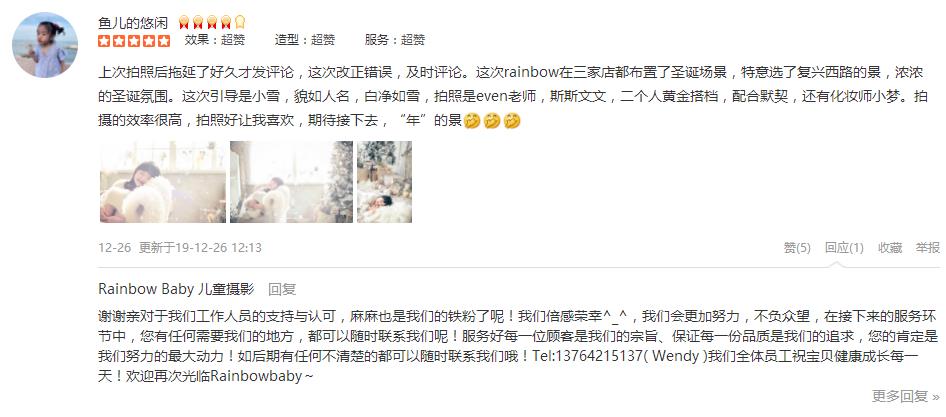Open username 鱼儿的悠闲 profile
946x417 pixels.
coord(133,23)
